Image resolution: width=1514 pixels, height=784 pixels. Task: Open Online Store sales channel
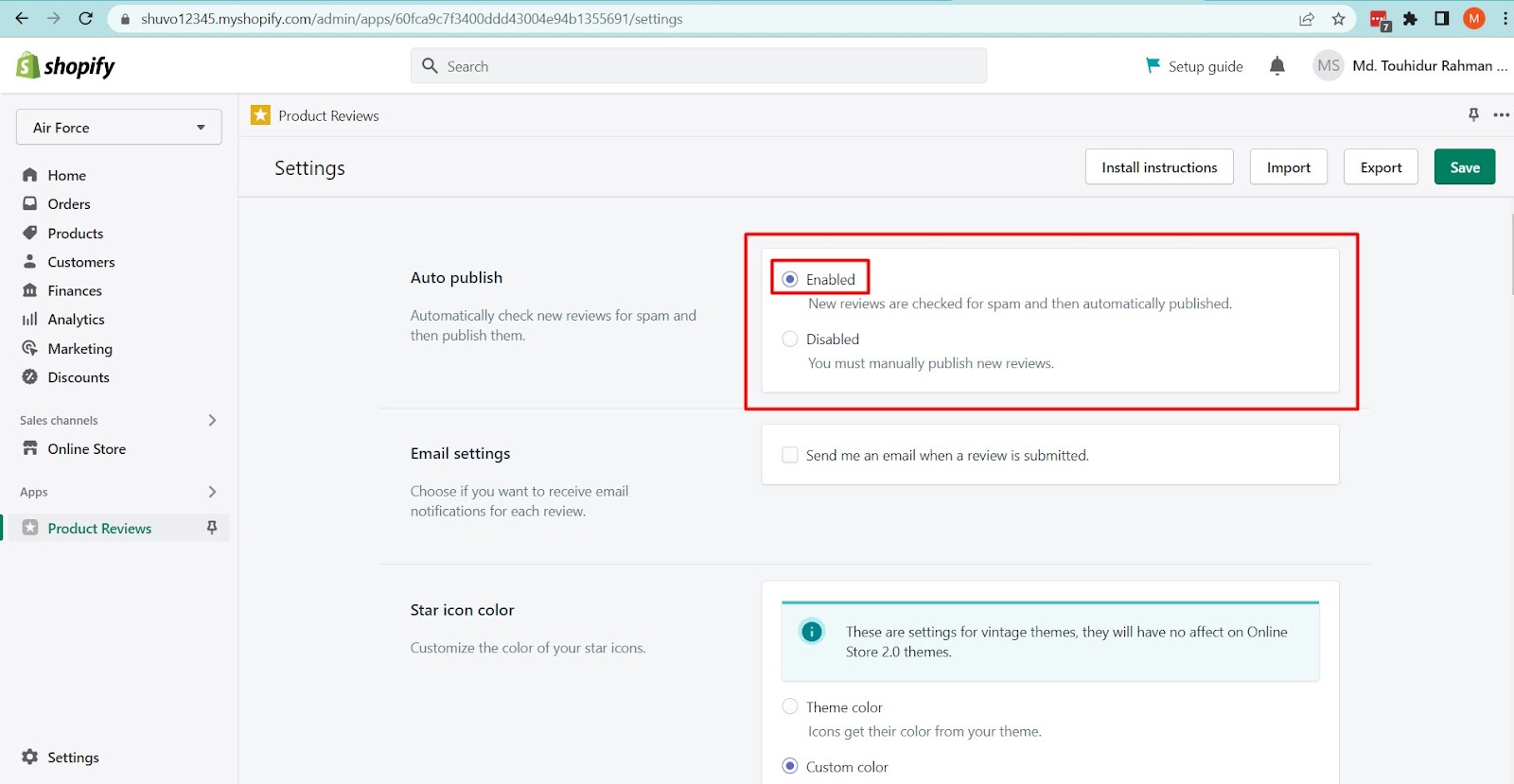[86, 449]
